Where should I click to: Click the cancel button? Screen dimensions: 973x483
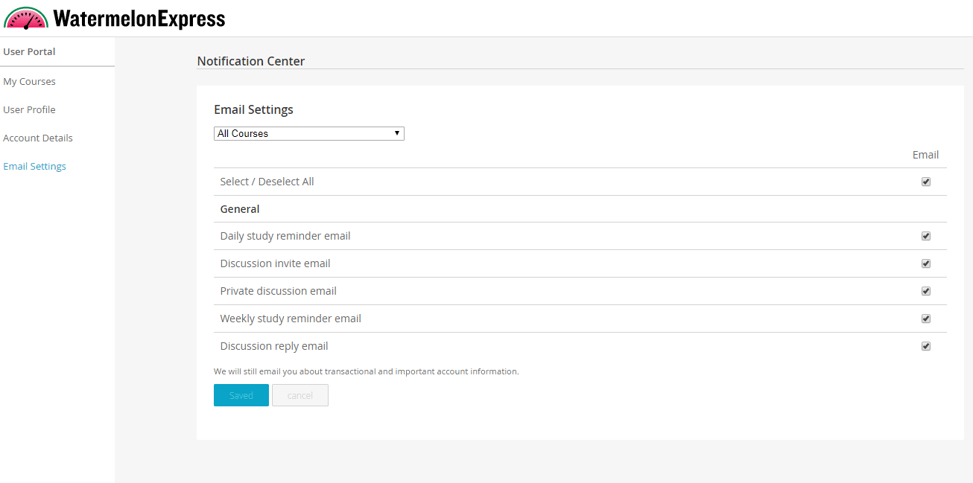click(x=300, y=395)
